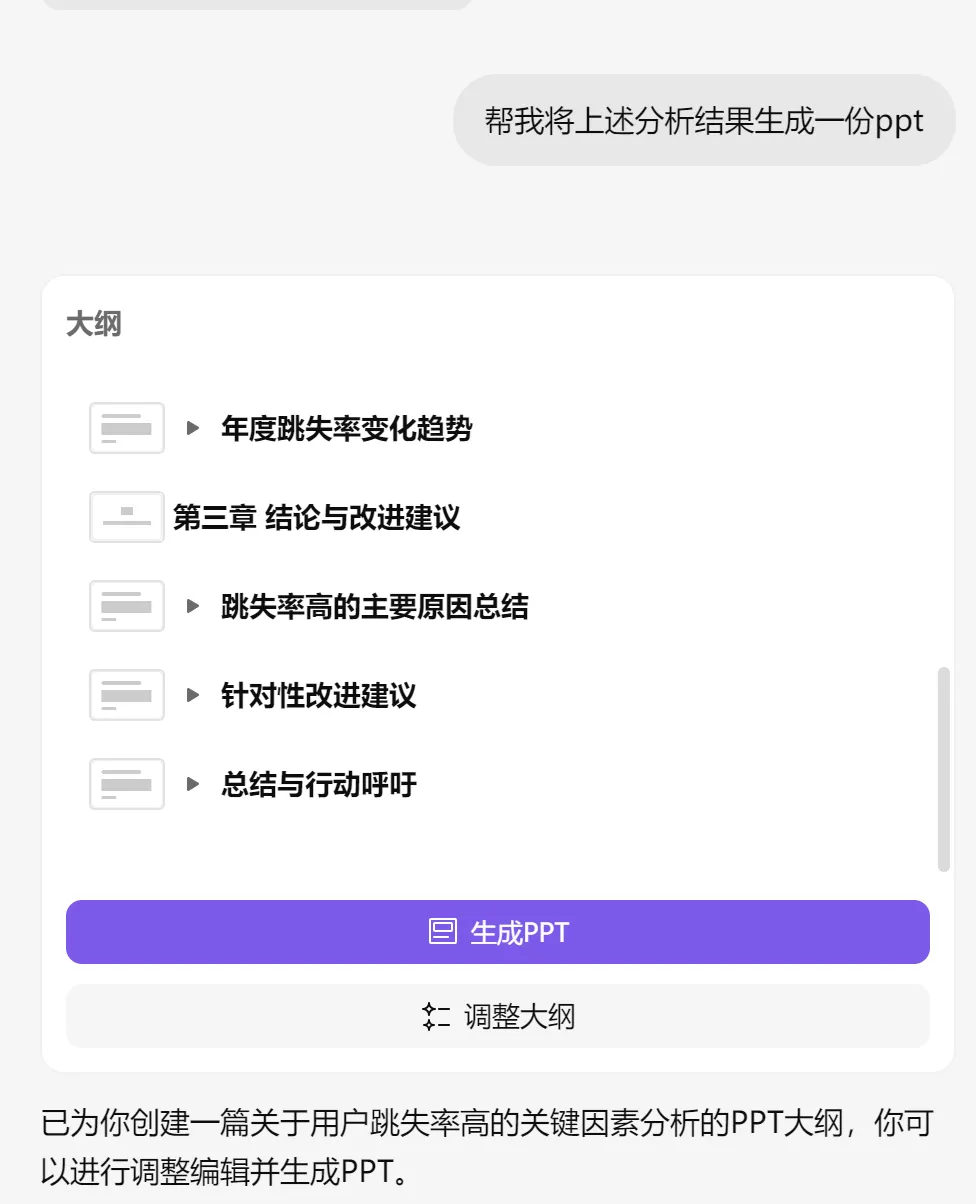Viewport: 976px width, 1204px height.
Task: Expand the 针对性改进建议 outline item
Action: 193,695
